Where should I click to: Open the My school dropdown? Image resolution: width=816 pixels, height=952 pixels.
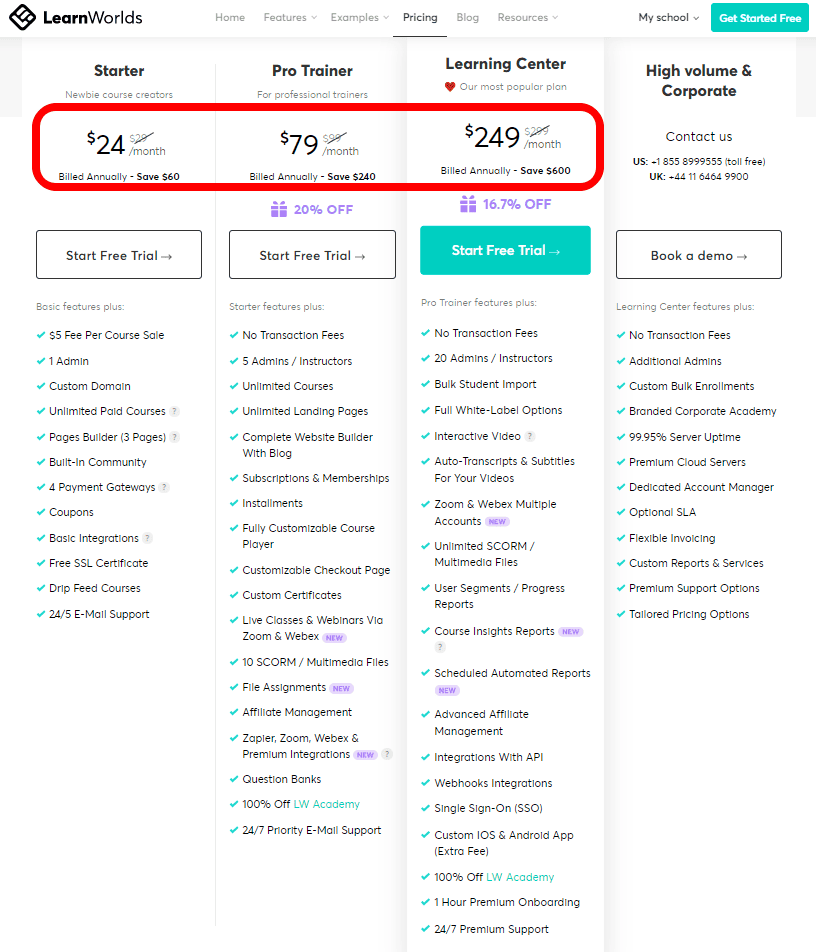[668, 18]
